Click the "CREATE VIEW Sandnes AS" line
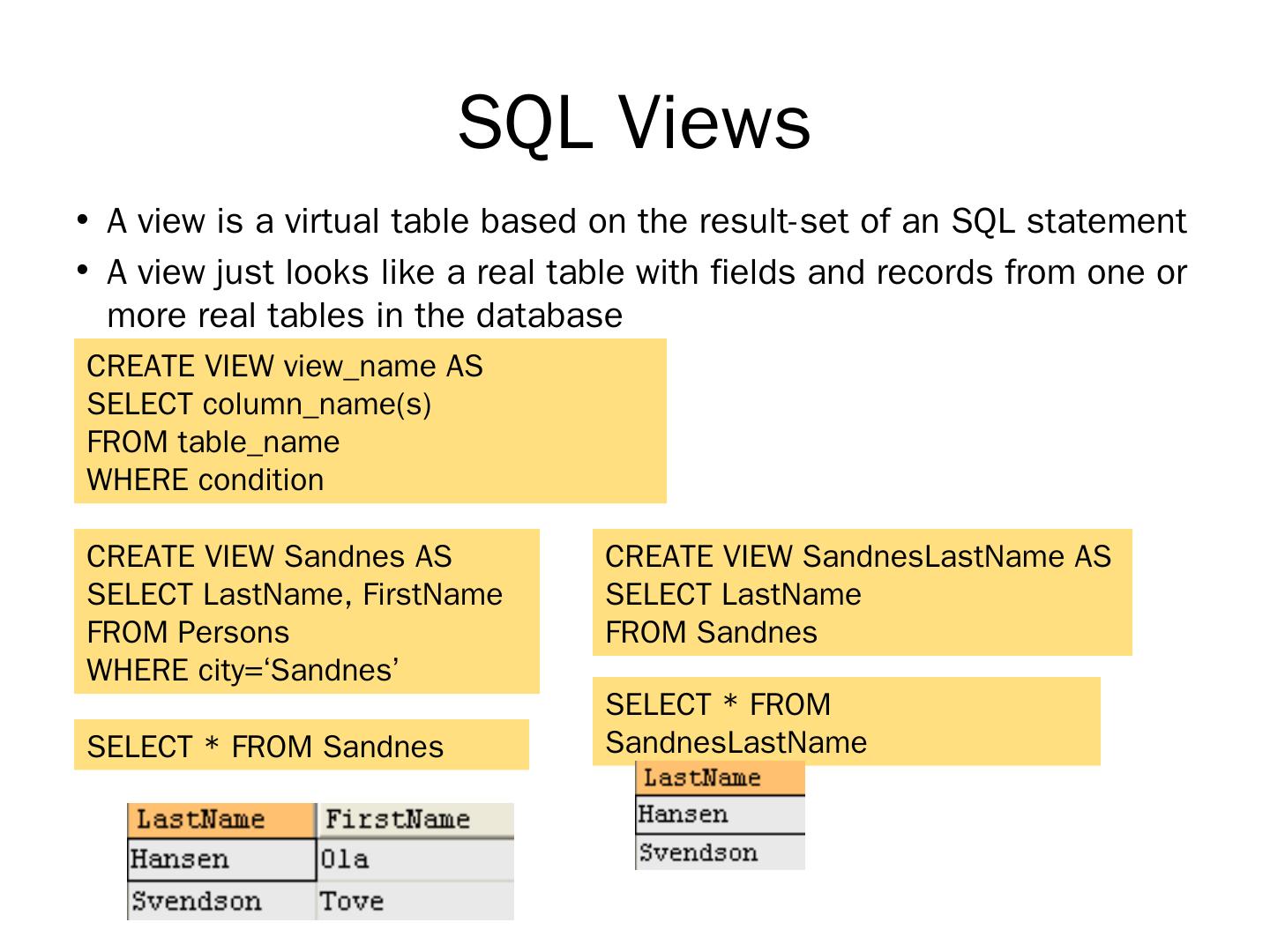 tap(269, 556)
